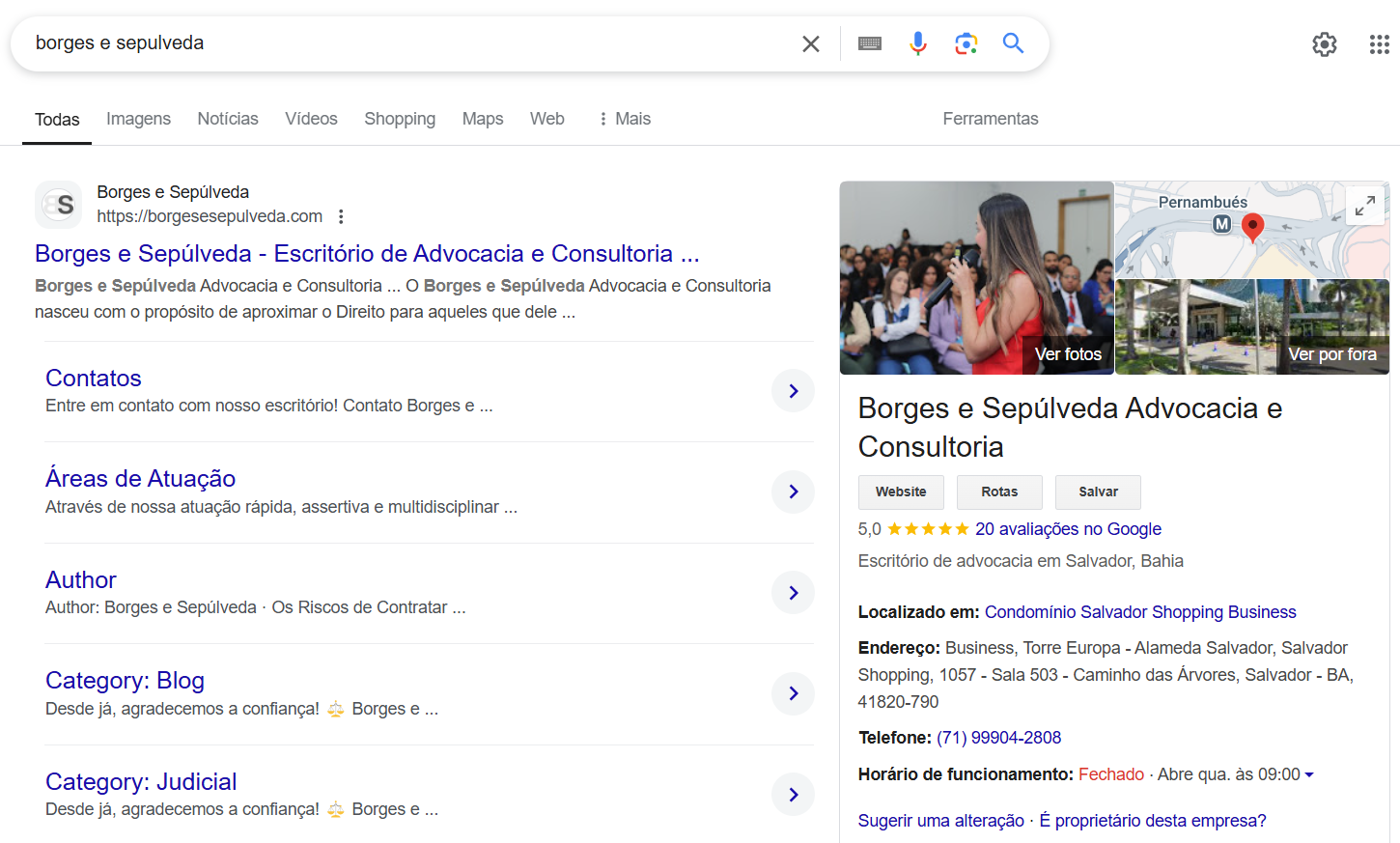Click the magnifying glass search button
Viewport: 1400px width, 843px height.
[1013, 43]
